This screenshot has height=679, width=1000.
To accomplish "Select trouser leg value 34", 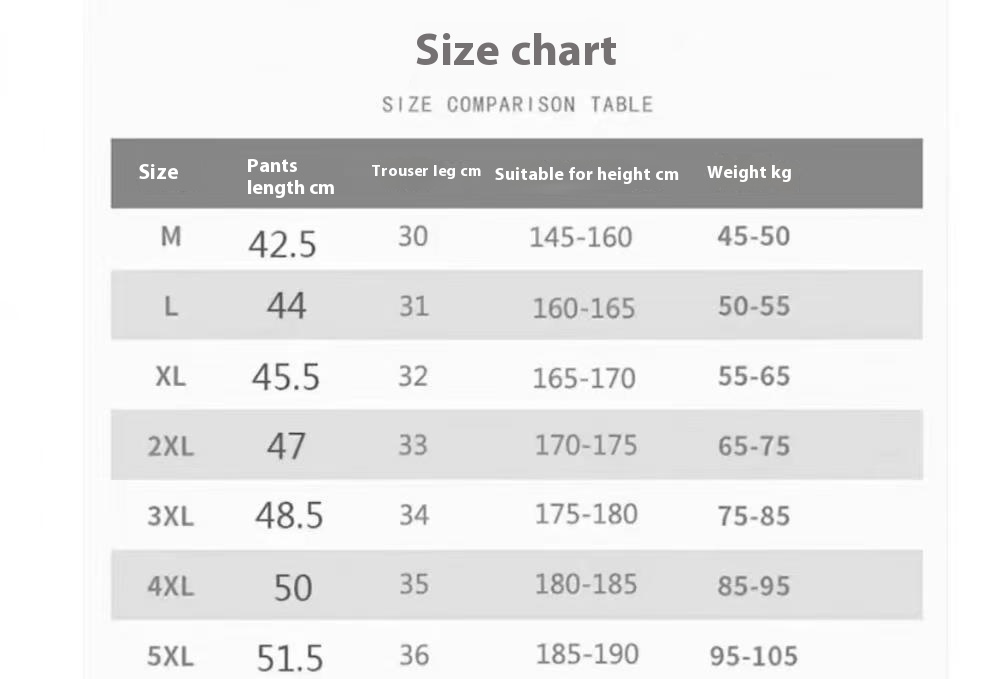I will point(414,515).
